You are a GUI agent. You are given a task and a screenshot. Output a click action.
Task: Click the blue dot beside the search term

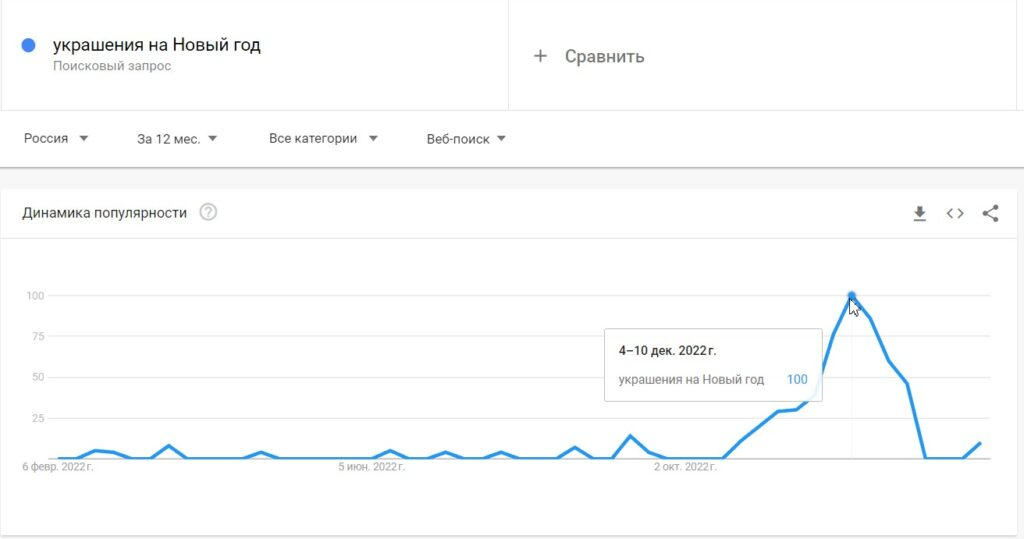(x=28, y=45)
